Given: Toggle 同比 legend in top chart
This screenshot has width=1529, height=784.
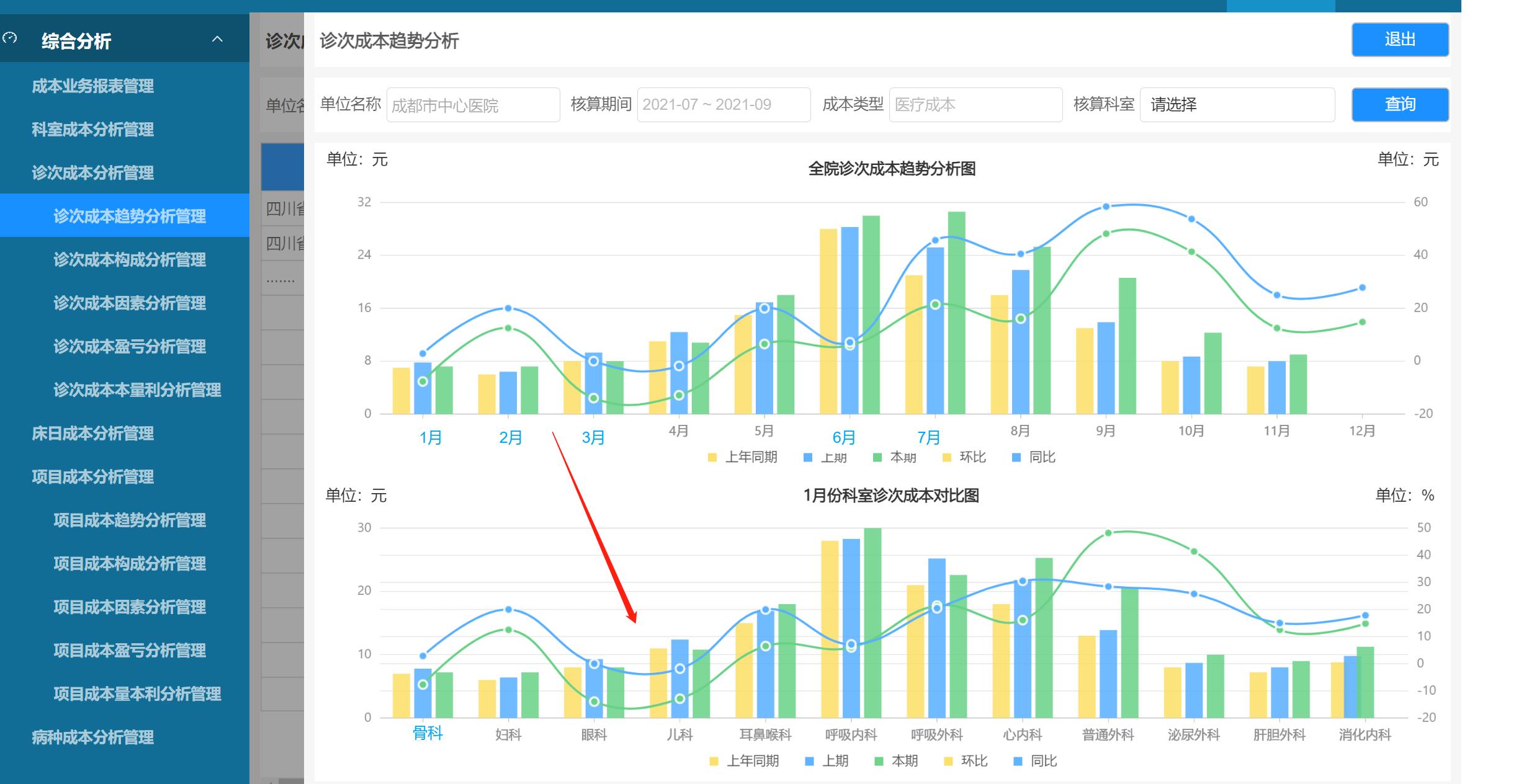Looking at the screenshot, I should tap(1034, 458).
